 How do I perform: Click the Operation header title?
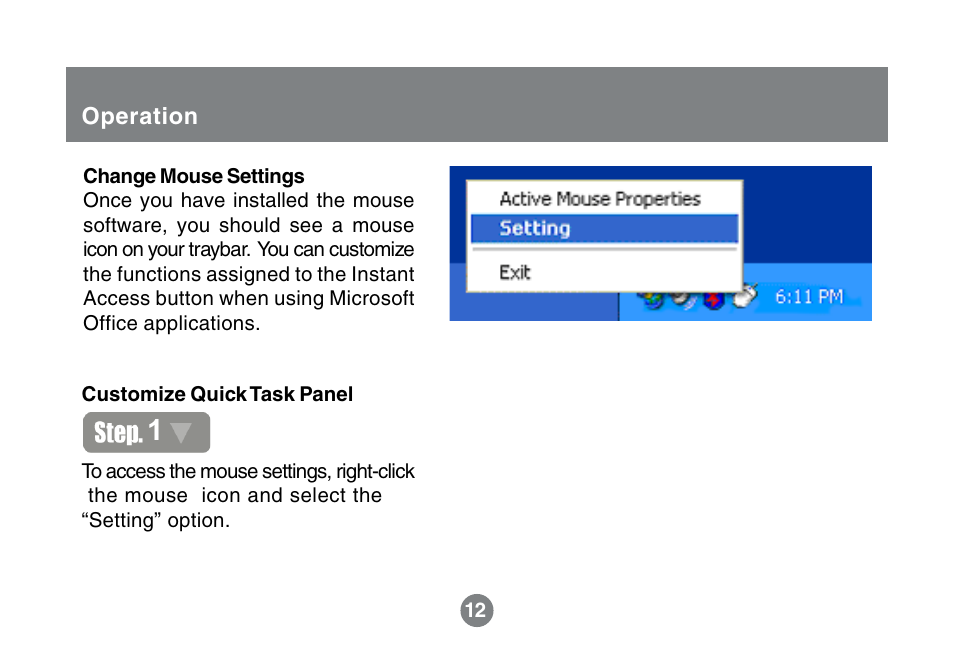click(140, 116)
